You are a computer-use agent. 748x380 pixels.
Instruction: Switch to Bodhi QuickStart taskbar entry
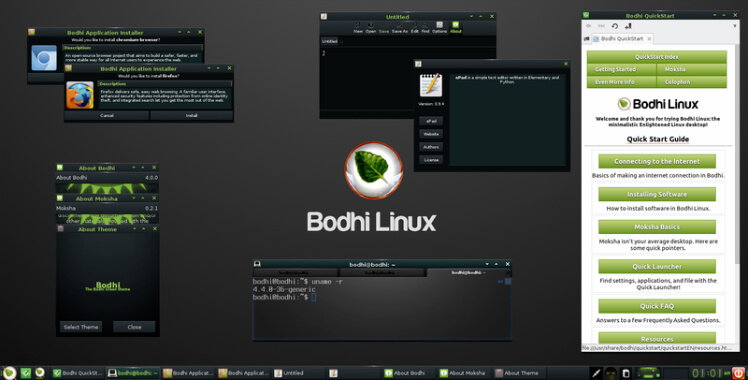pos(77,373)
